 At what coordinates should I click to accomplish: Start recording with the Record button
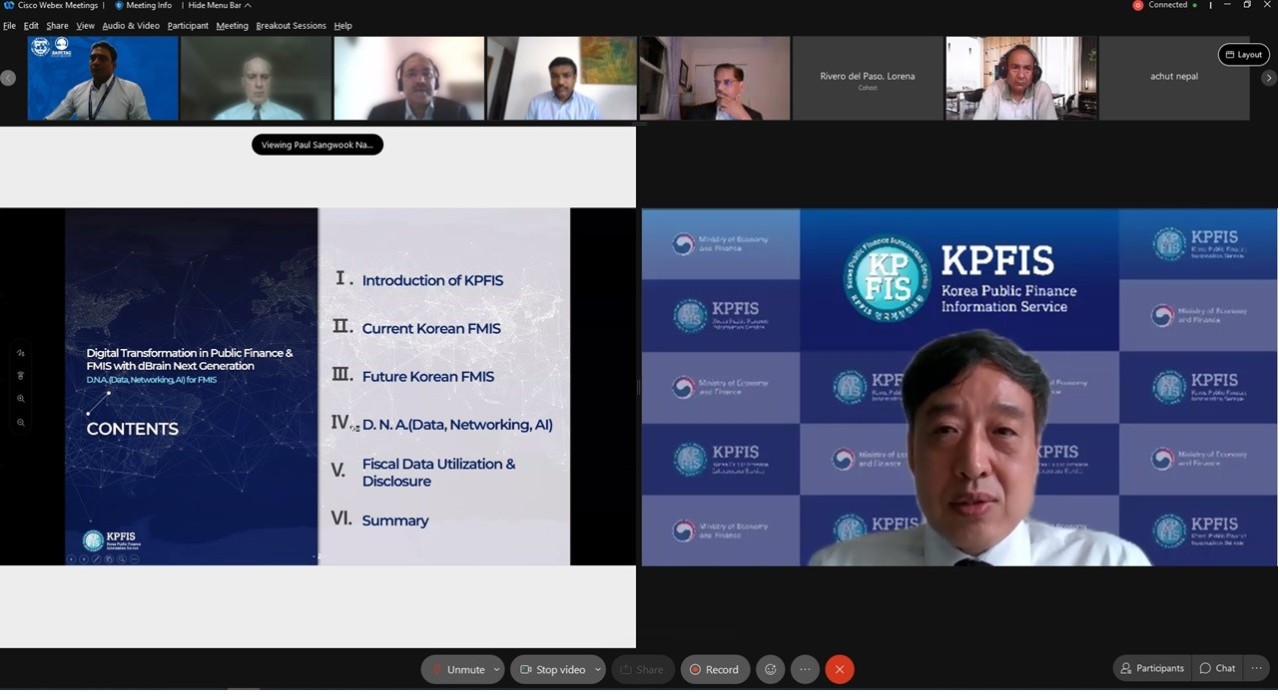pyautogui.click(x=714, y=669)
